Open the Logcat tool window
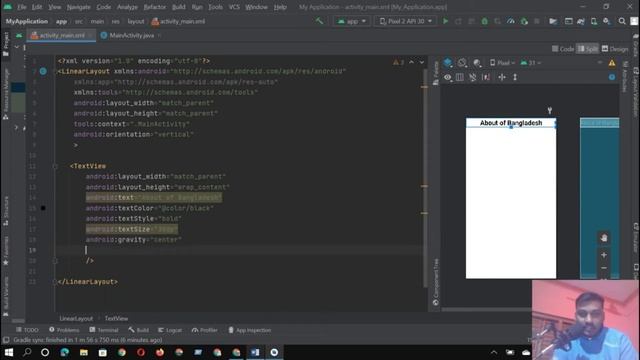The image size is (640, 360). (x=170, y=330)
